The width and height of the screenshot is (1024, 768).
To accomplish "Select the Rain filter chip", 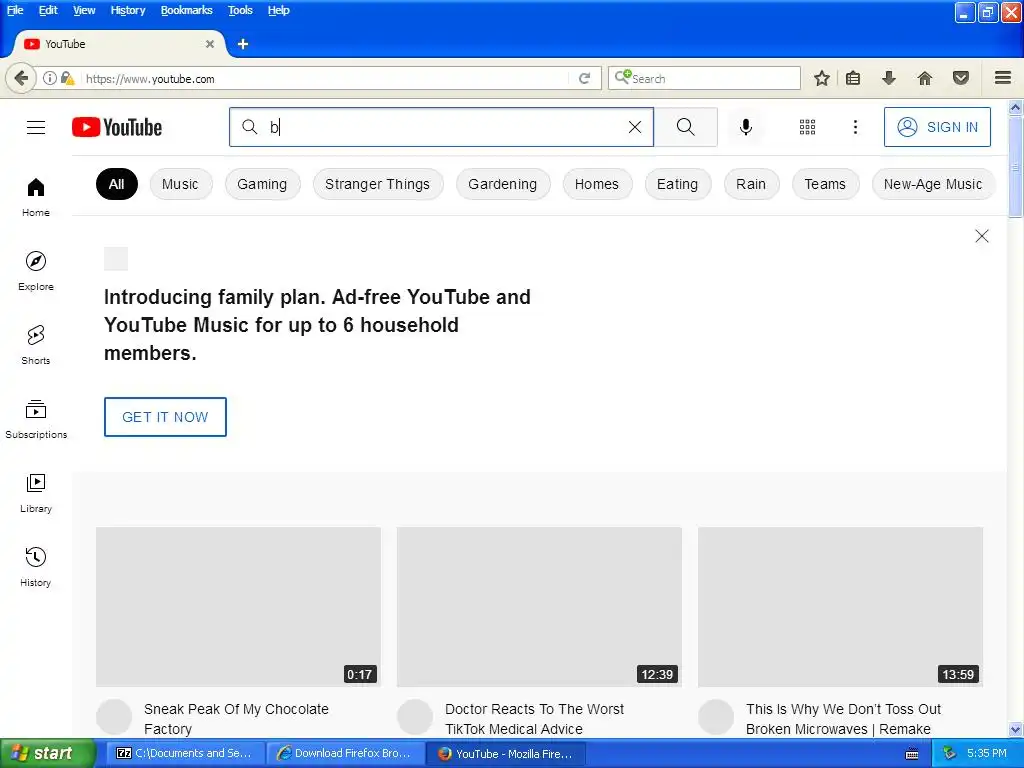I will click(x=751, y=184).
